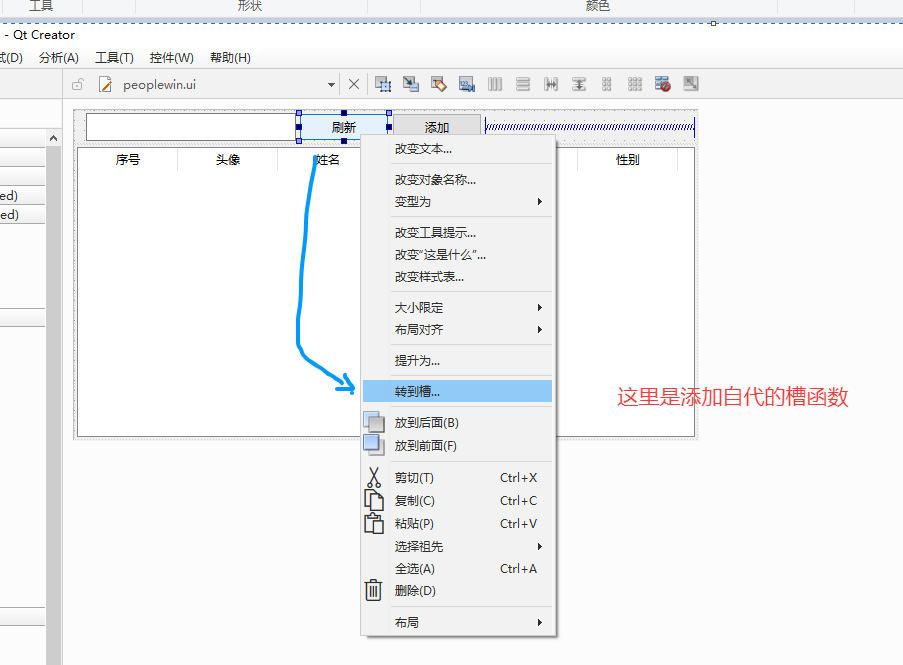Apply horizontal layout from toolbar
The height and width of the screenshot is (665, 903).
point(495,84)
